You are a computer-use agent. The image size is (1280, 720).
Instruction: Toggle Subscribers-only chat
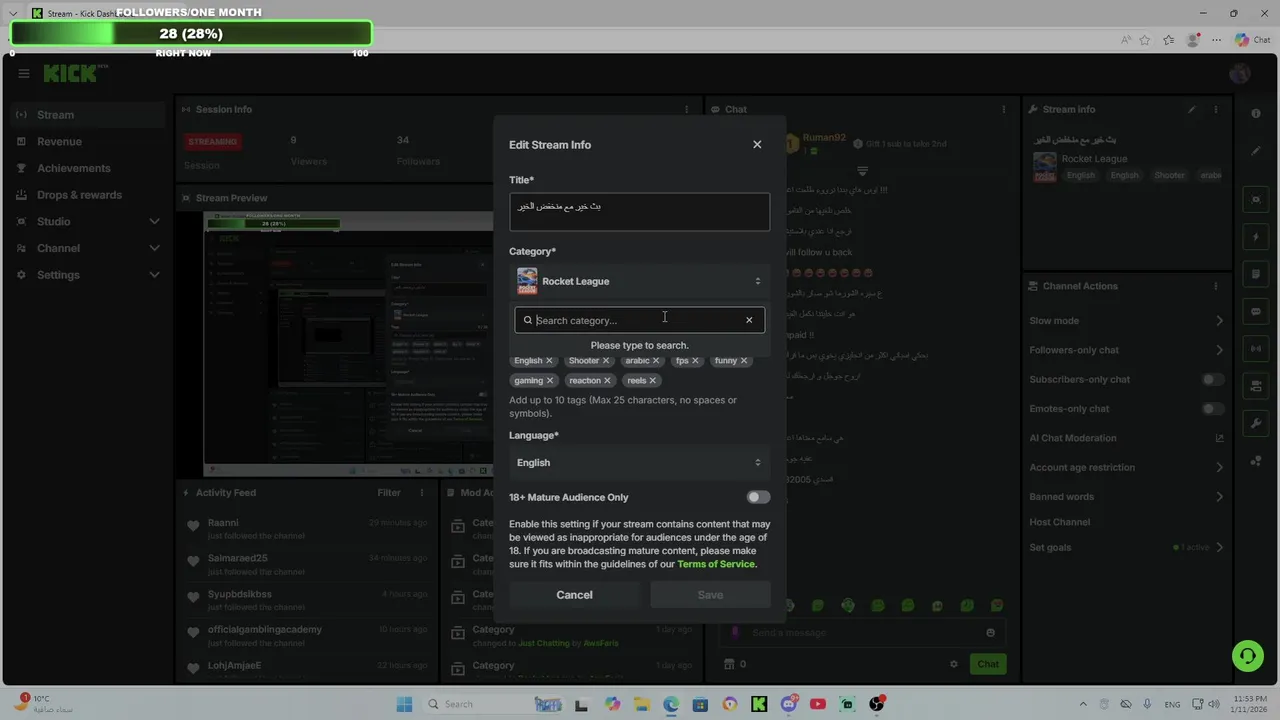(x=1213, y=379)
